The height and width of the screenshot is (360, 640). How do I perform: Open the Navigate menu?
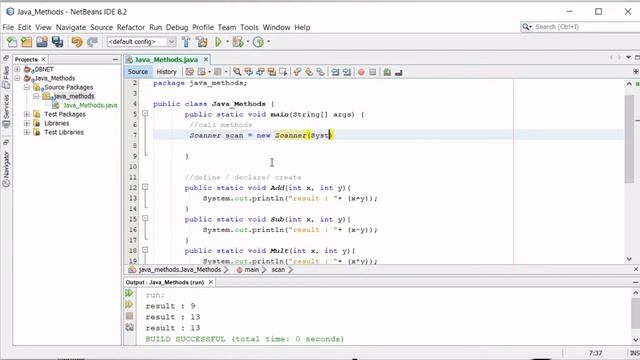coord(71,27)
